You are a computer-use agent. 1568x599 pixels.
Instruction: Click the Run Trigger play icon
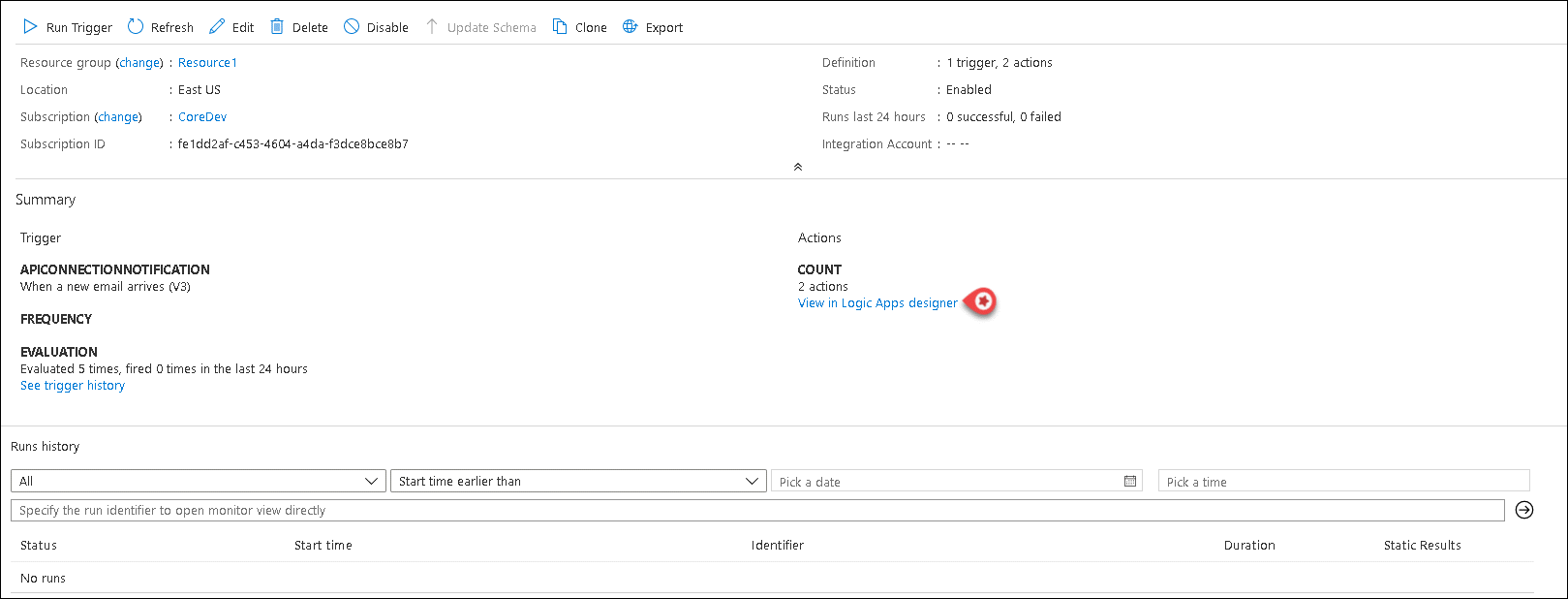coord(30,27)
